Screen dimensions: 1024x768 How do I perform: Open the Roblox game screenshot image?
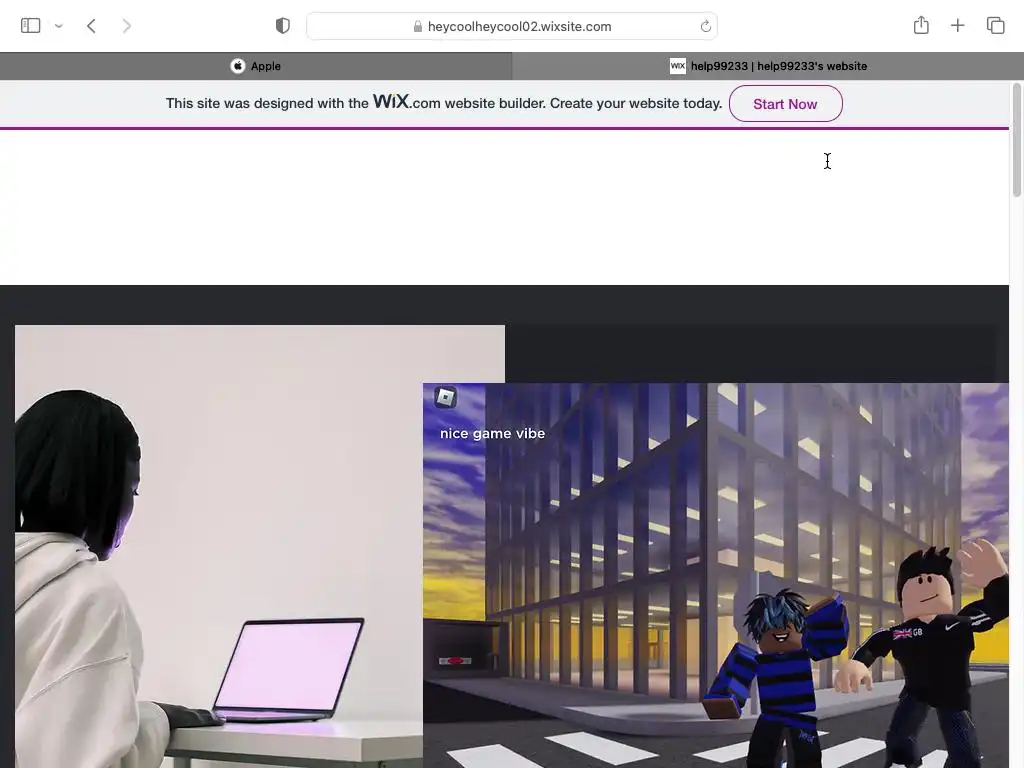(716, 575)
